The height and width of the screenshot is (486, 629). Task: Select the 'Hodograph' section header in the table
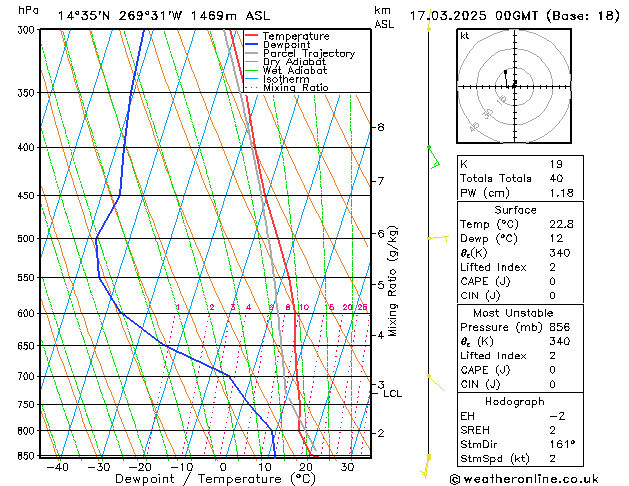click(x=515, y=401)
